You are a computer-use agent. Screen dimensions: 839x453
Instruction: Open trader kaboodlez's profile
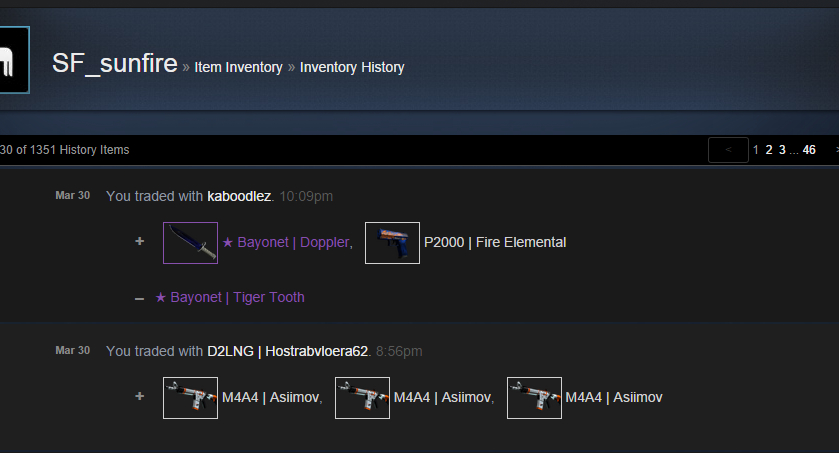click(x=239, y=196)
